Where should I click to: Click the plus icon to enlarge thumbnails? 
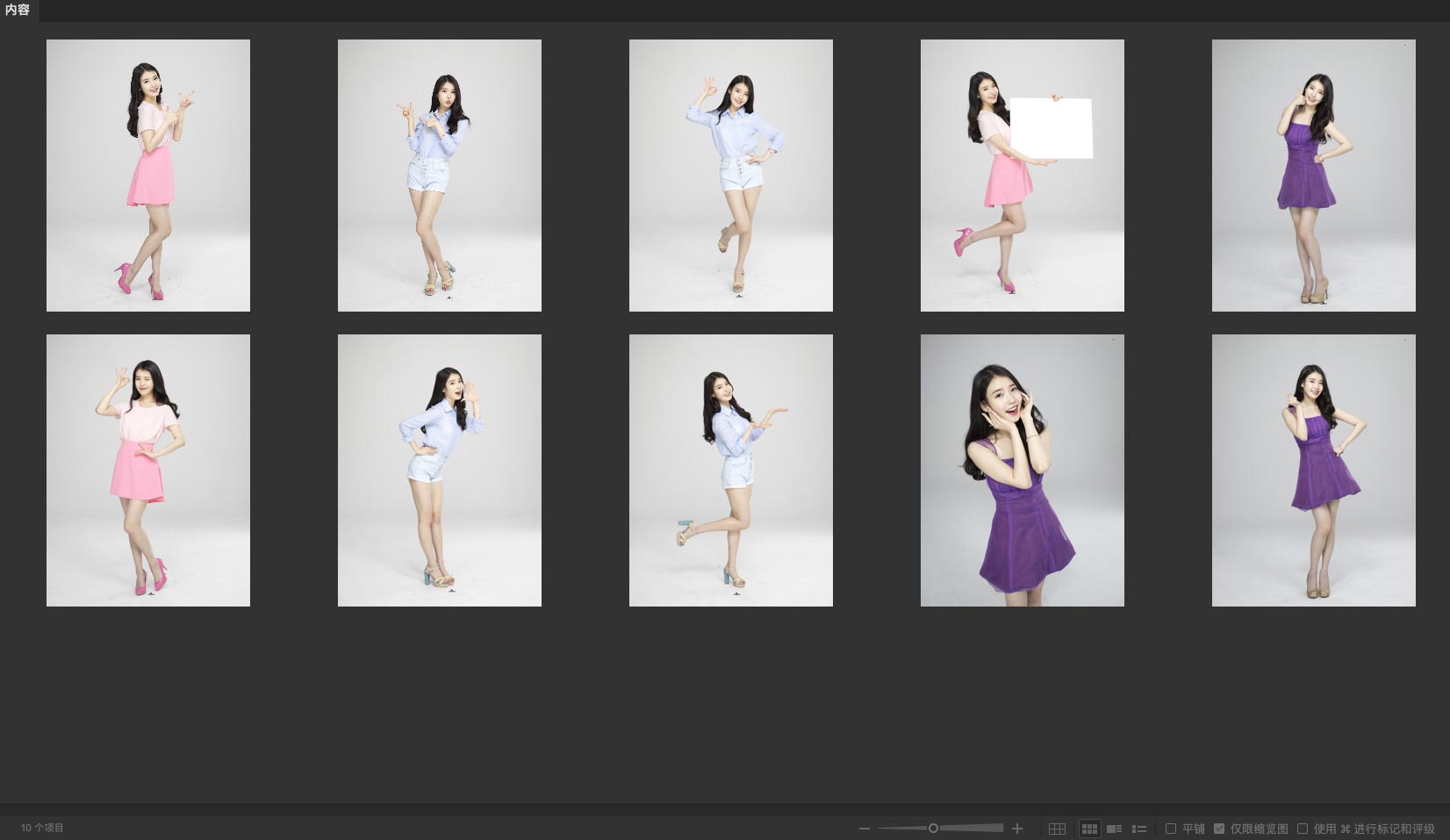point(1017,829)
